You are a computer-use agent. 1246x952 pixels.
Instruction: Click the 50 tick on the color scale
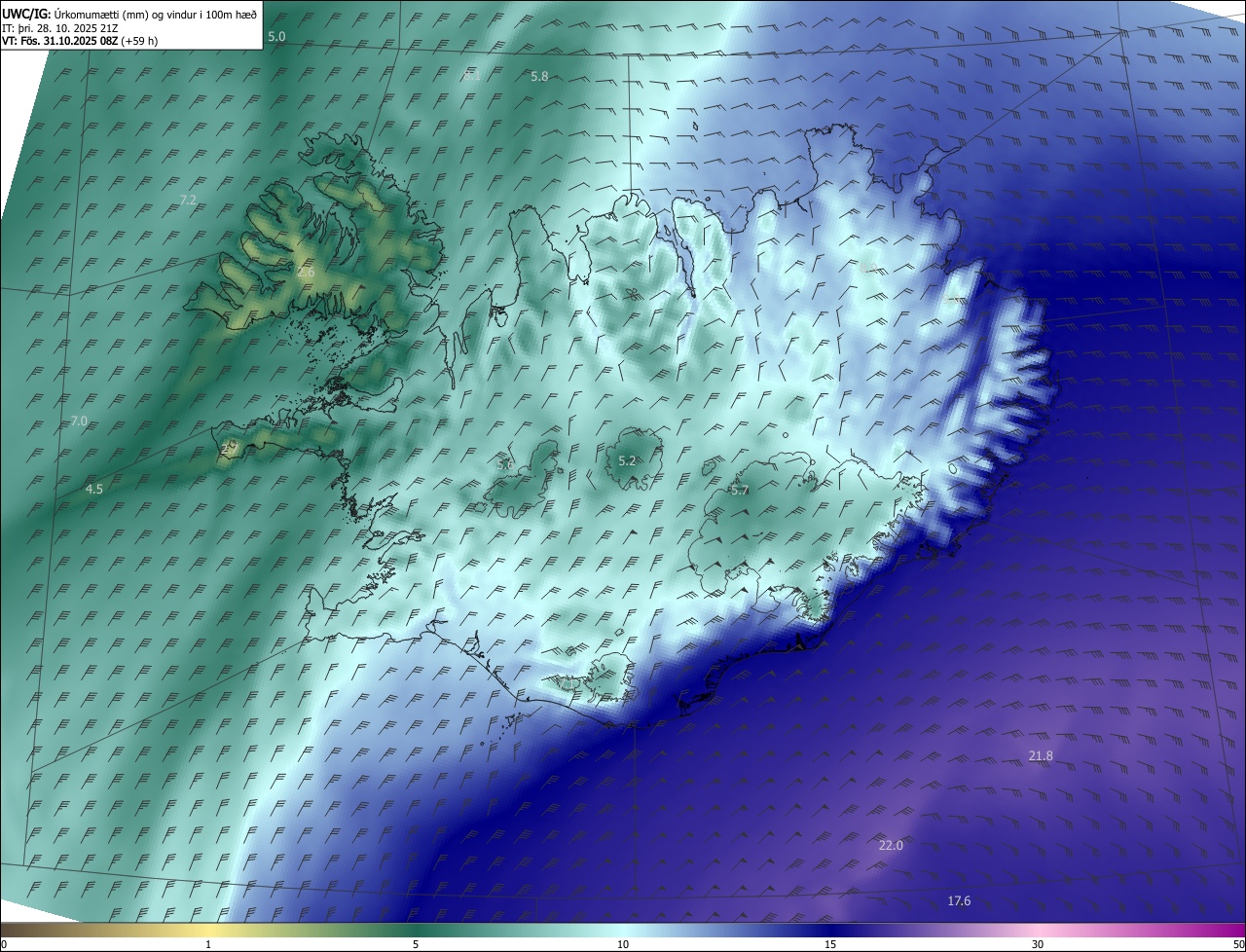point(1238,944)
